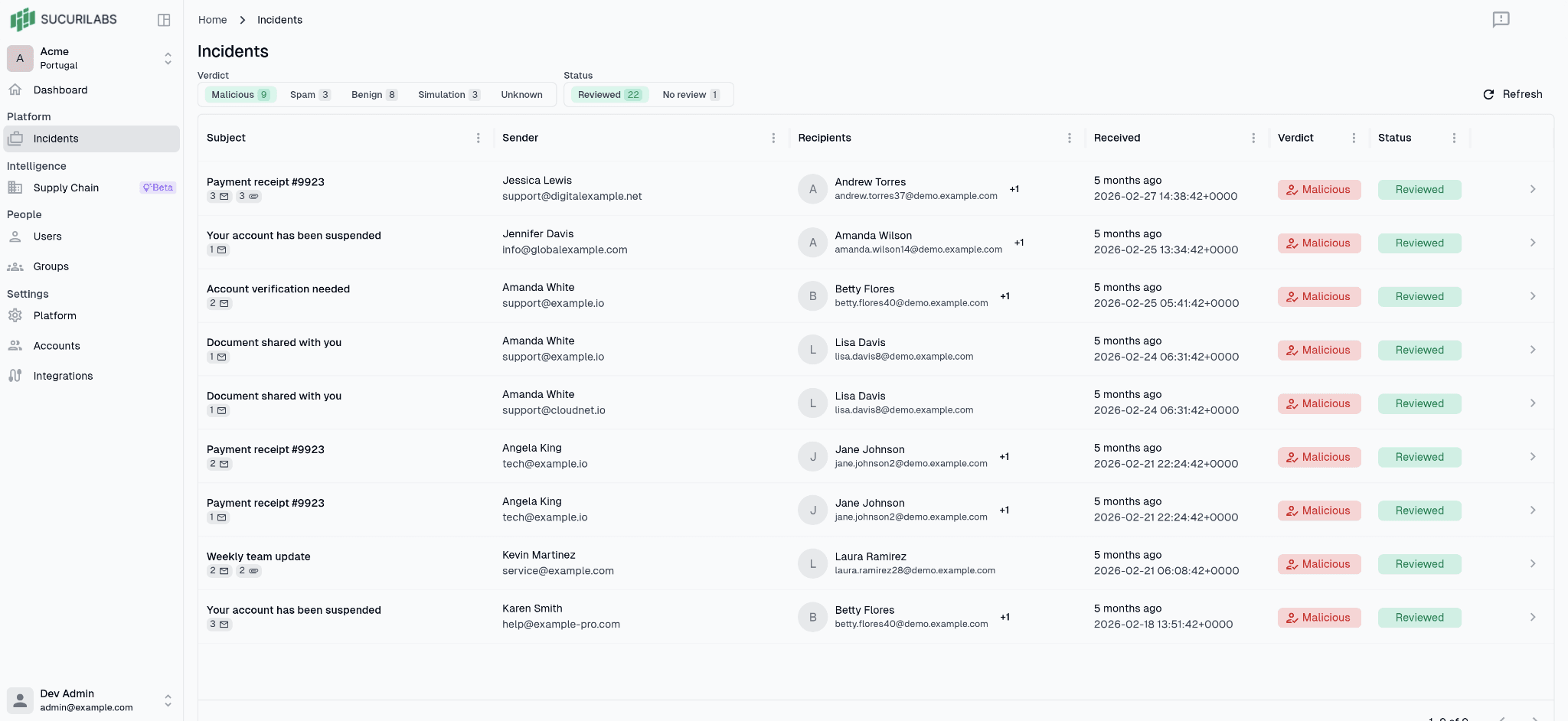Click Andrew Torres recipient avatar
Viewport: 1568px width, 721px height.
pyautogui.click(x=813, y=189)
